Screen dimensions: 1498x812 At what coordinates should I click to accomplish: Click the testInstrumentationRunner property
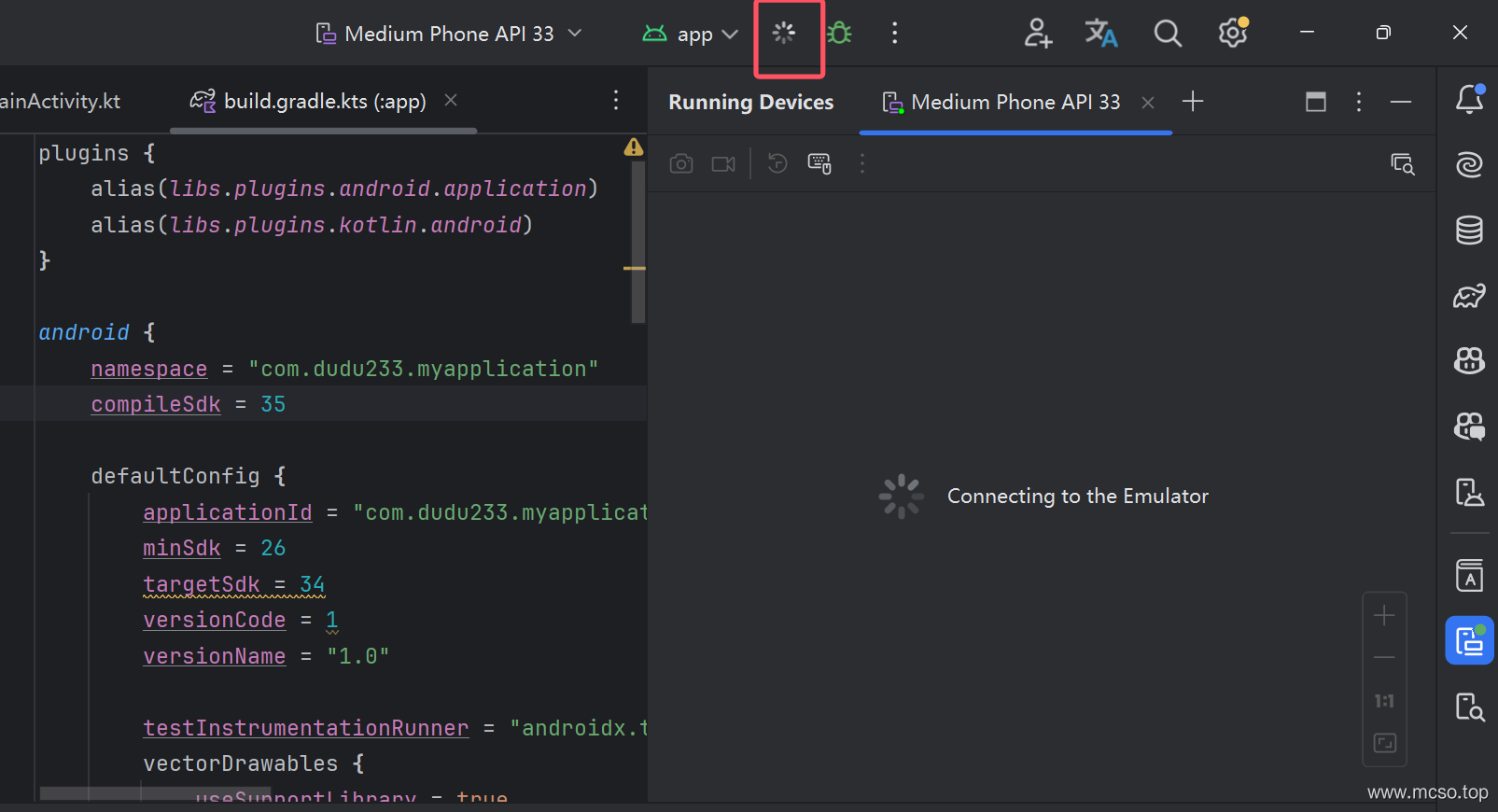point(306,729)
